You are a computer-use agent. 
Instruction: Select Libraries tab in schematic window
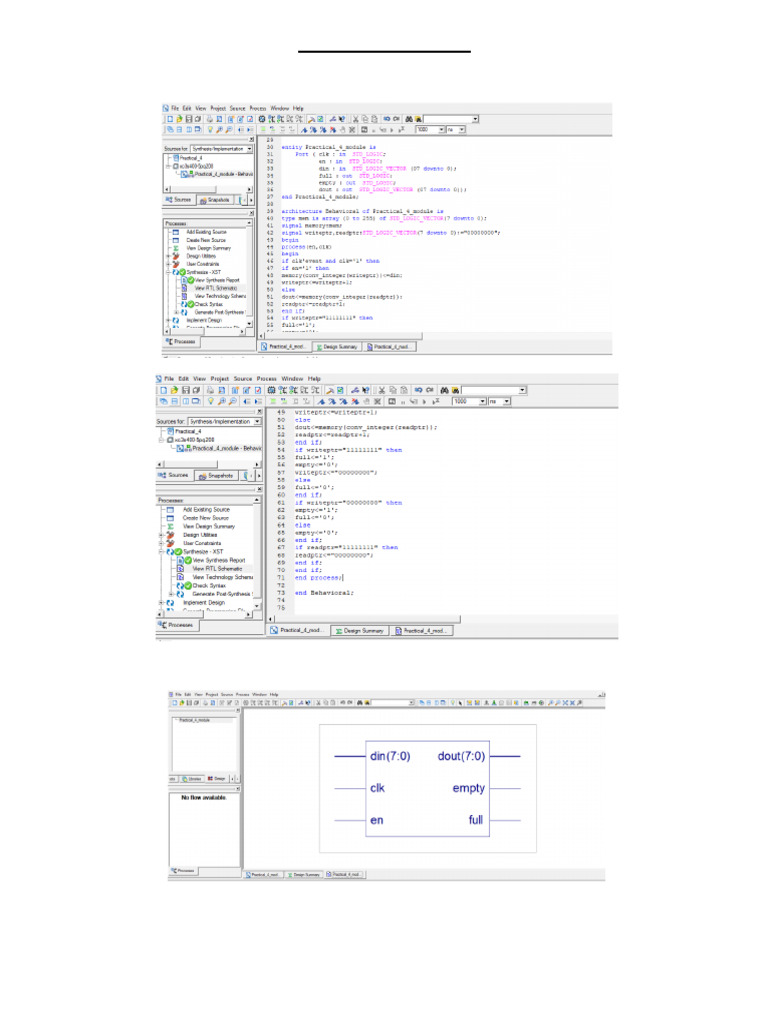[192, 778]
